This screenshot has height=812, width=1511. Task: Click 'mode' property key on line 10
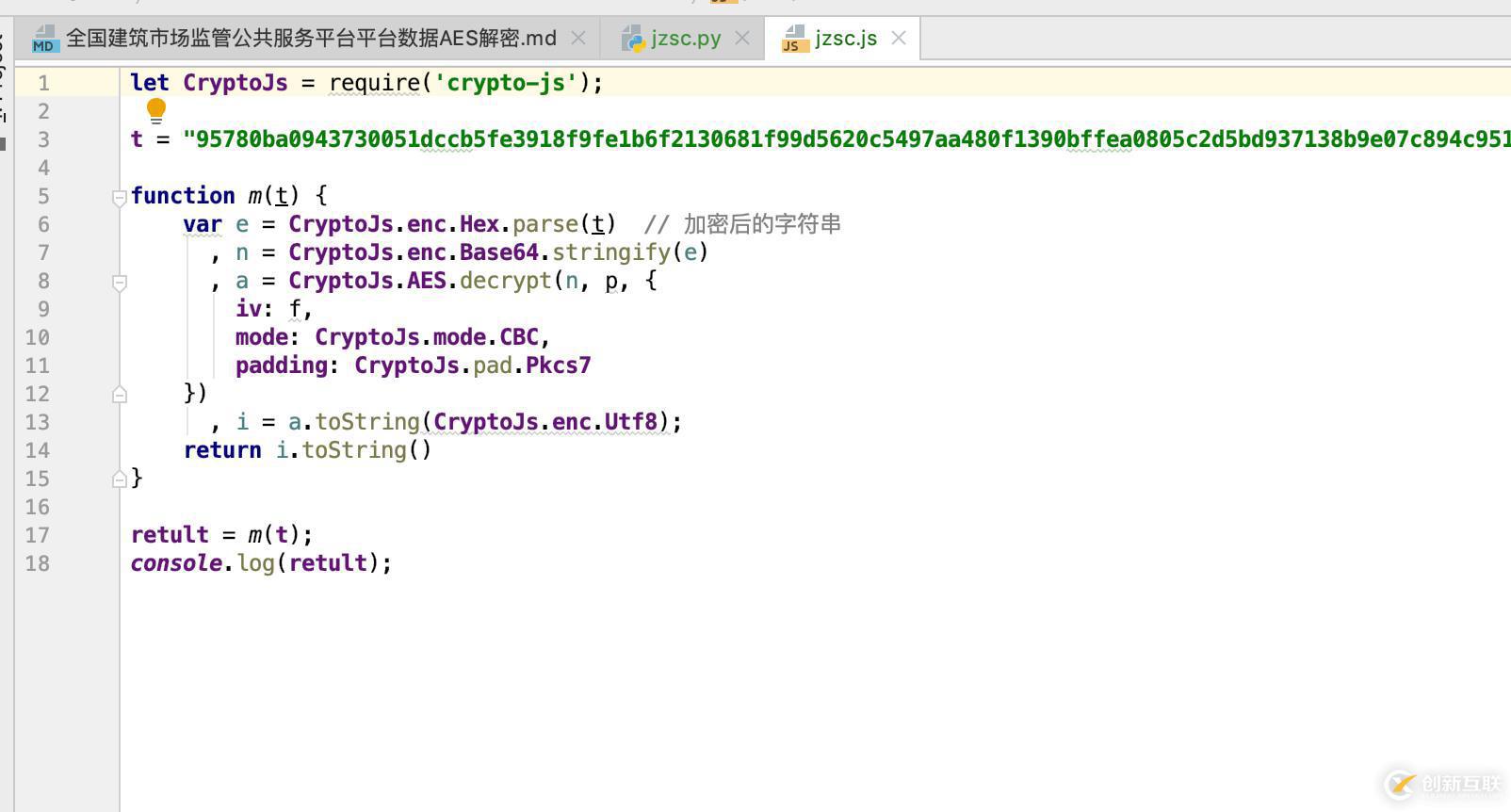(262, 337)
